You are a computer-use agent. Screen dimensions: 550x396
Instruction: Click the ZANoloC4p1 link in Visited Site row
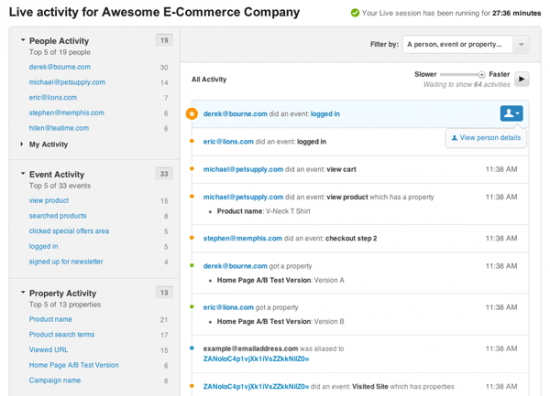256,387
